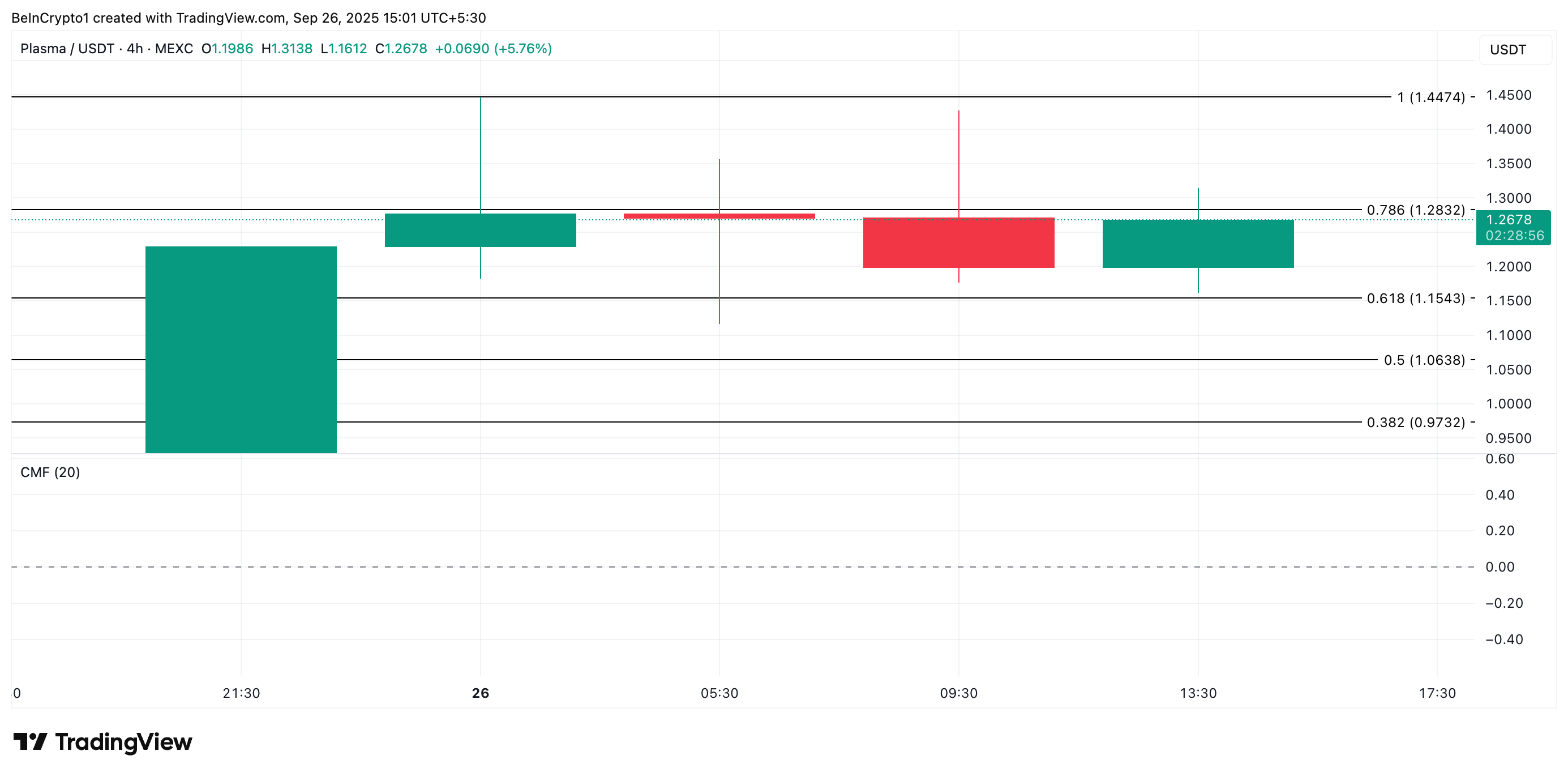
Task: Click the large green candle at 21:30
Action: 241,349
